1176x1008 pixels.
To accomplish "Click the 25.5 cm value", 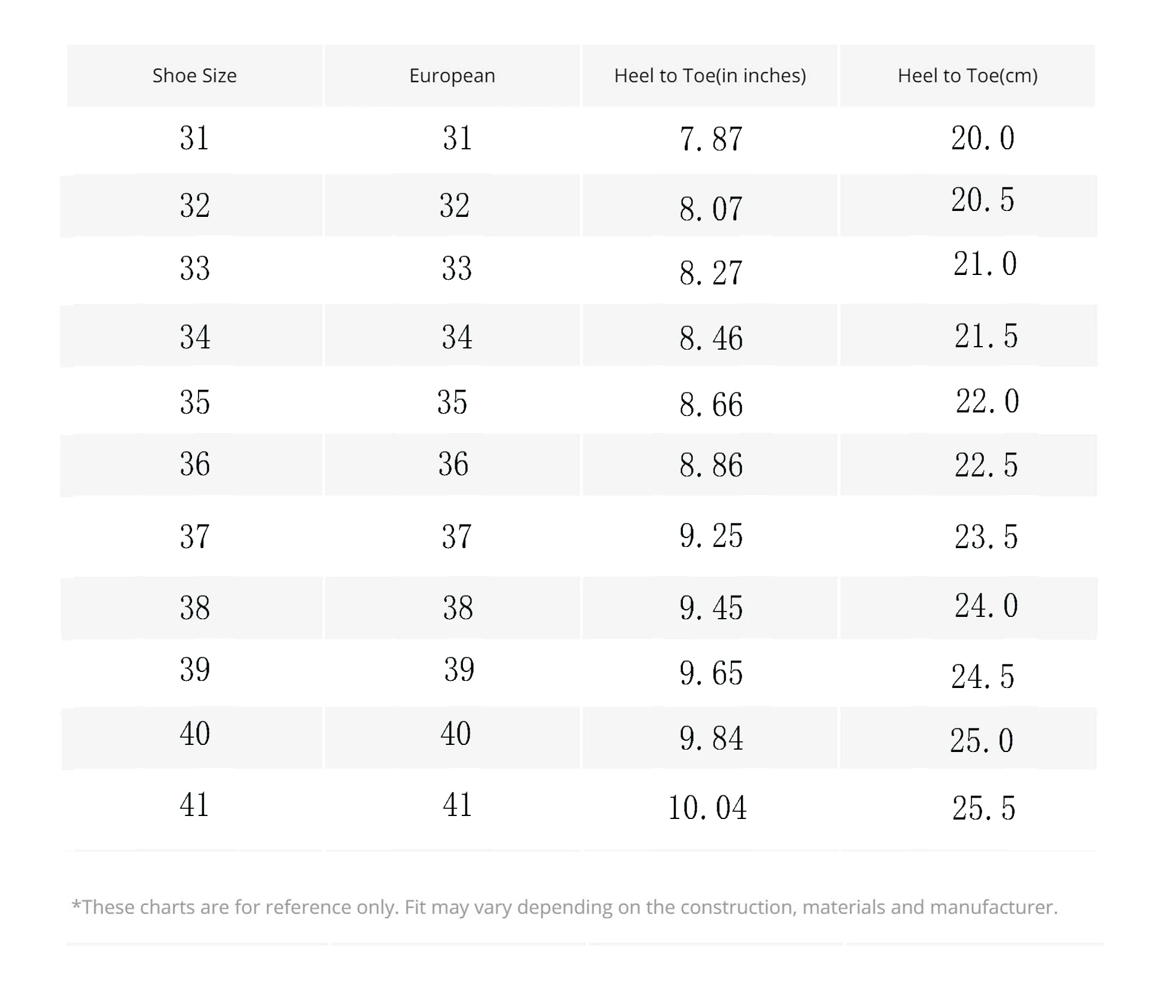I will click(983, 808).
